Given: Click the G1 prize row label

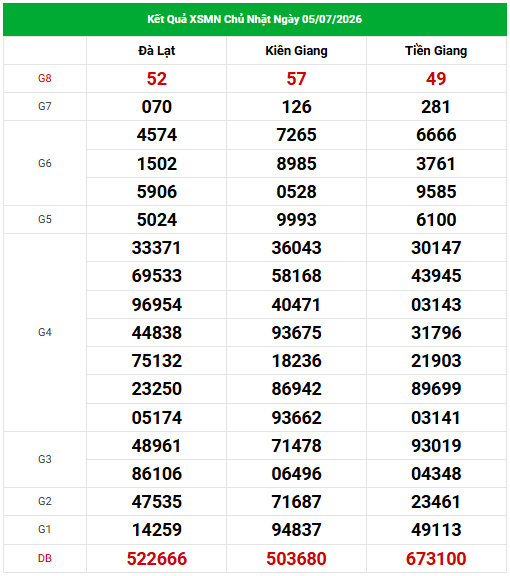Looking at the screenshot, I should pyautogui.click(x=45, y=529).
